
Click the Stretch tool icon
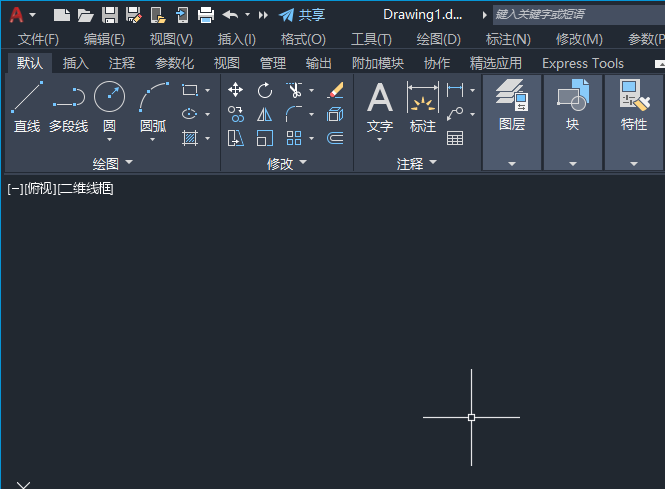click(235, 138)
